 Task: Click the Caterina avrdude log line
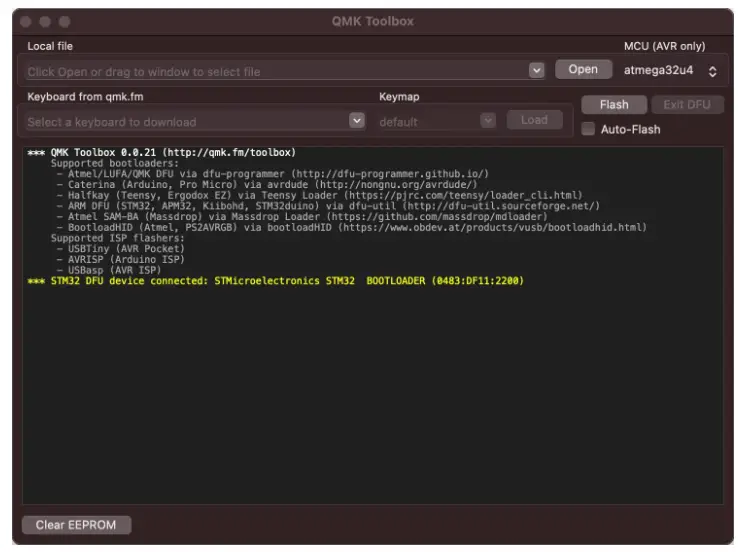267,185
